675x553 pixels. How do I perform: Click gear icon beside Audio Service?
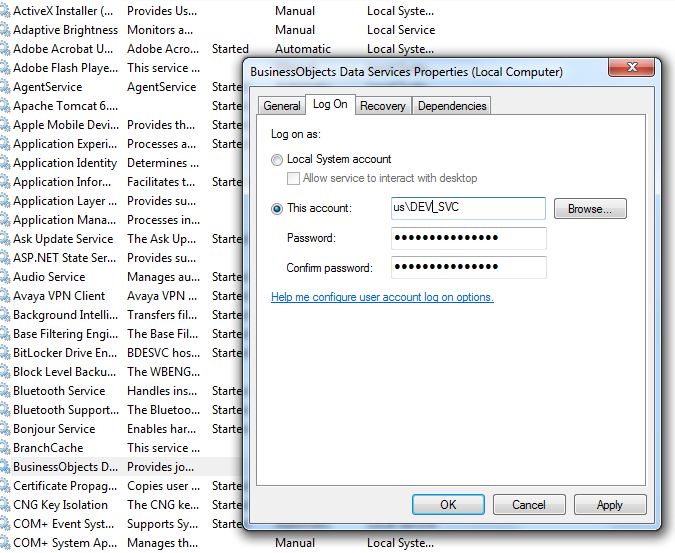pyautogui.click(x=5, y=277)
